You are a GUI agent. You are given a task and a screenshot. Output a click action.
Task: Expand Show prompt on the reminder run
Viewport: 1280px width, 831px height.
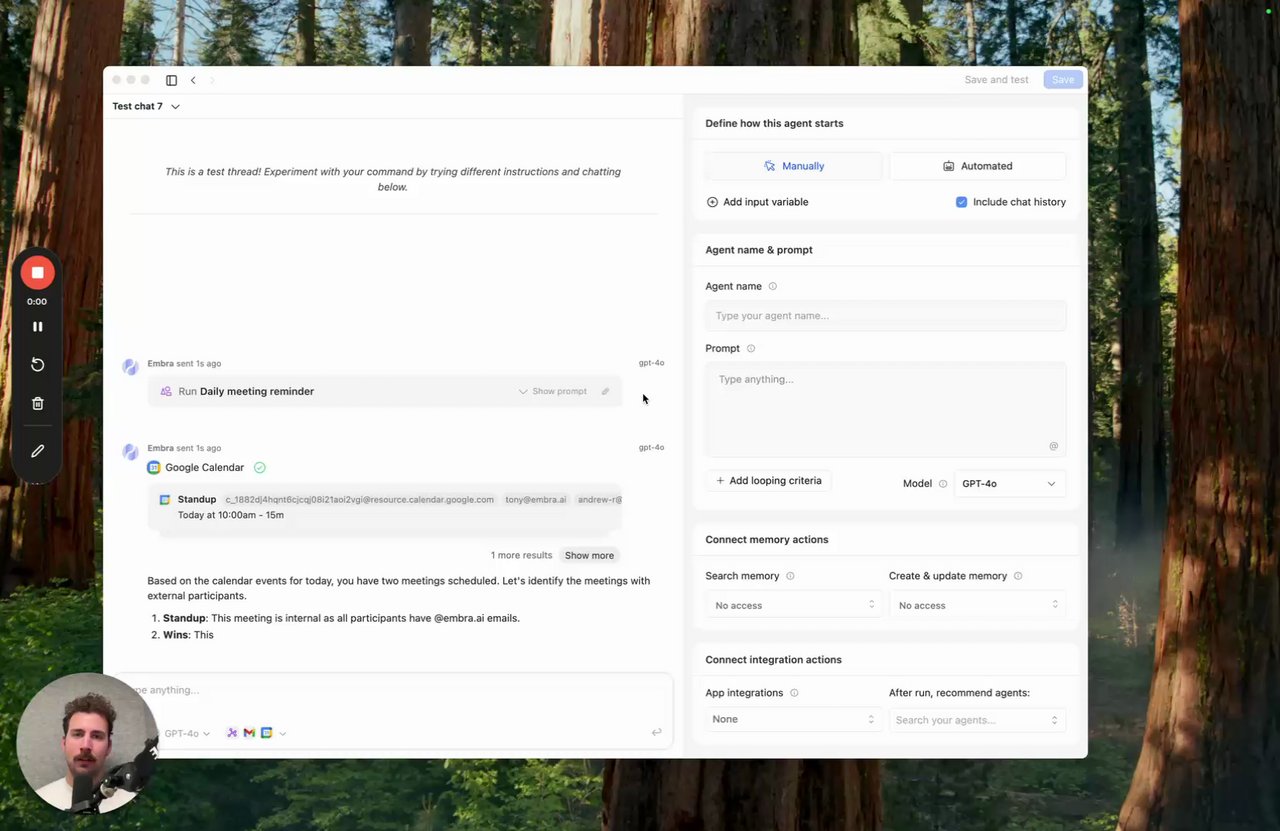point(552,391)
